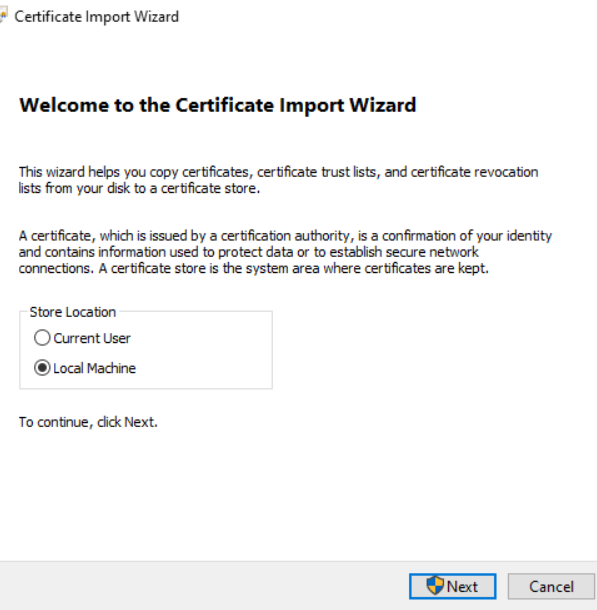Click the "Store Location" group label
This screenshot has height=610, width=597.
point(73,312)
